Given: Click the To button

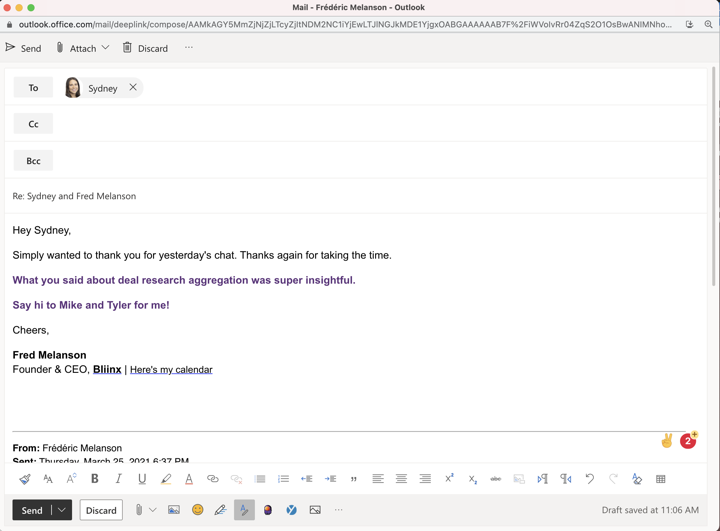Looking at the screenshot, I should coord(33,87).
